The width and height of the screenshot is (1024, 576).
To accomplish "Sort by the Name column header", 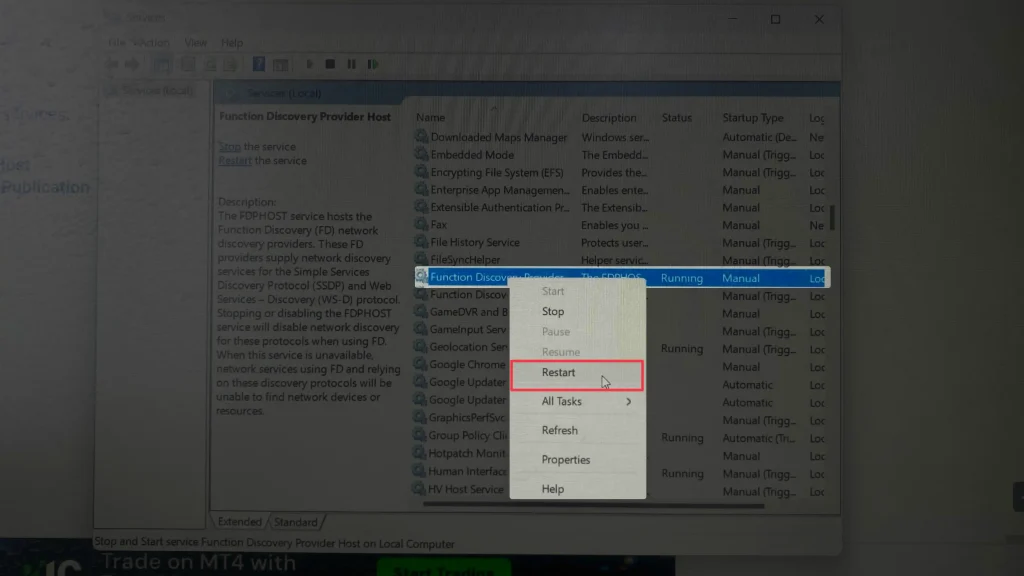I will click(431, 118).
